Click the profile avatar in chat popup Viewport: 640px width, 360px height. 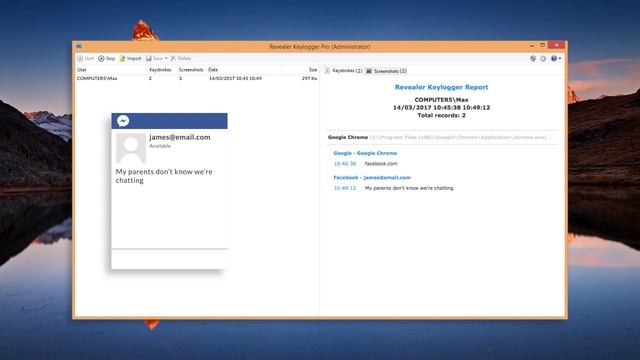131,148
